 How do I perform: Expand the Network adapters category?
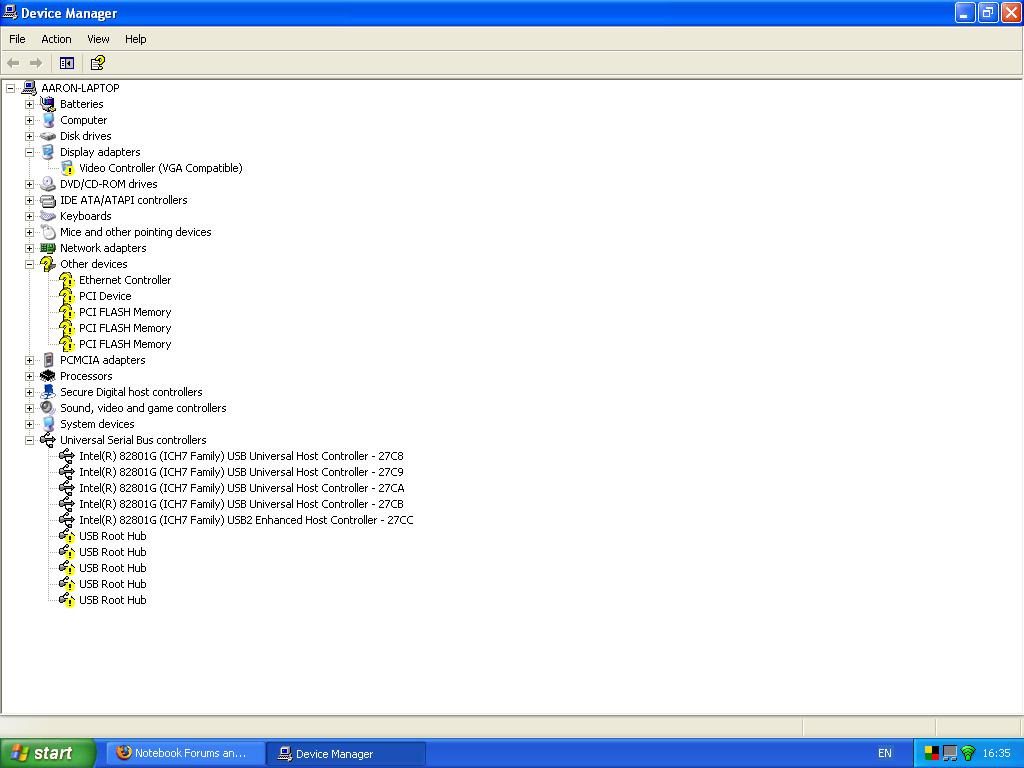click(x=29, y=248)
